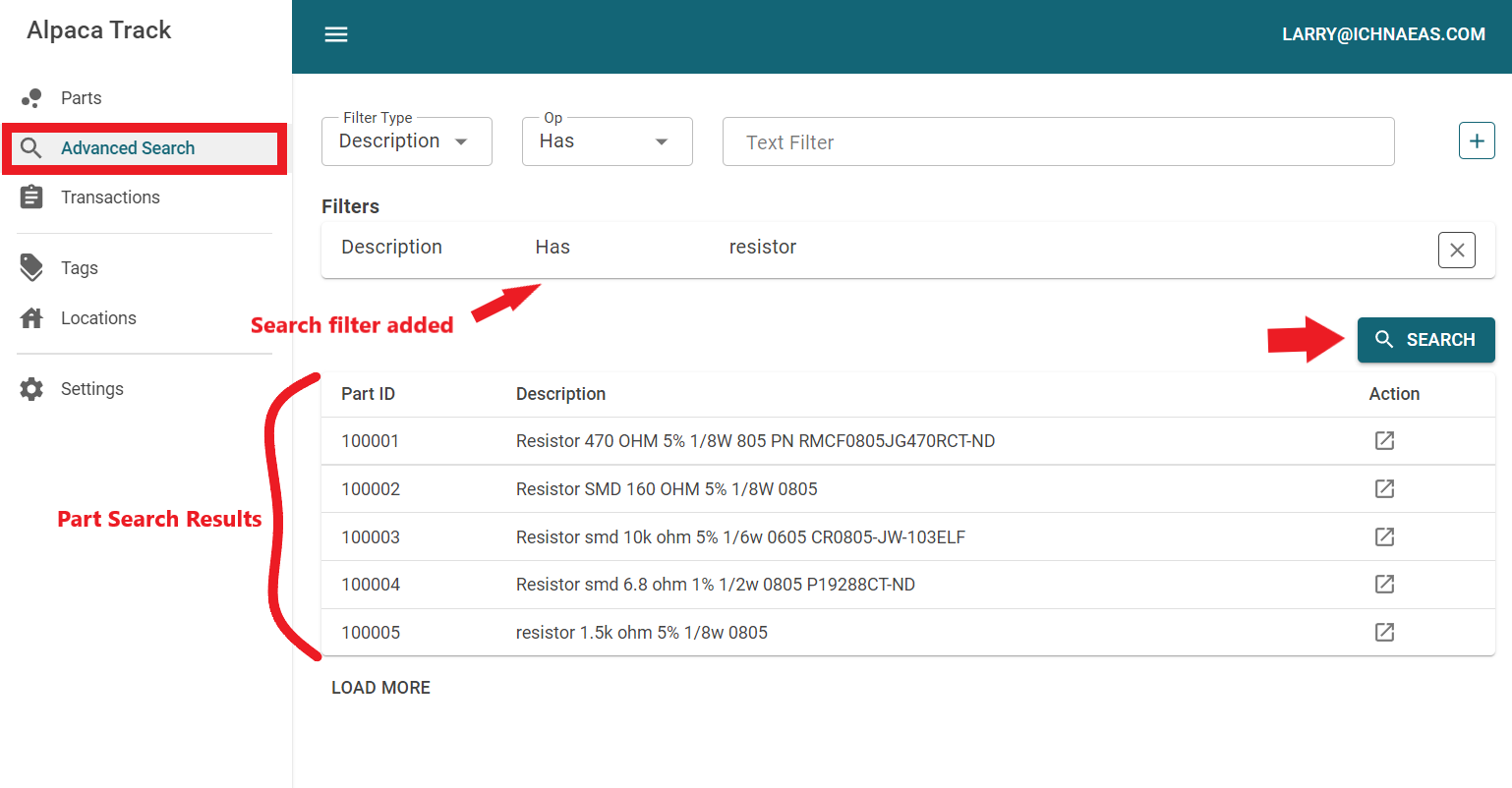Select Tags in the sidebar

point(79,268)
